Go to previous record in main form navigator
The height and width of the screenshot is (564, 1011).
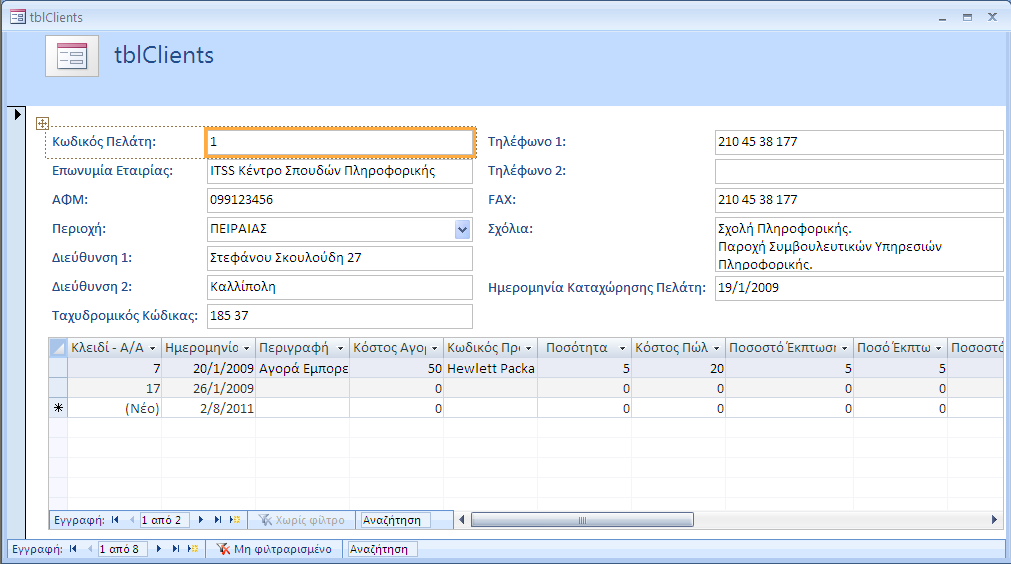[x=90, y=549]
